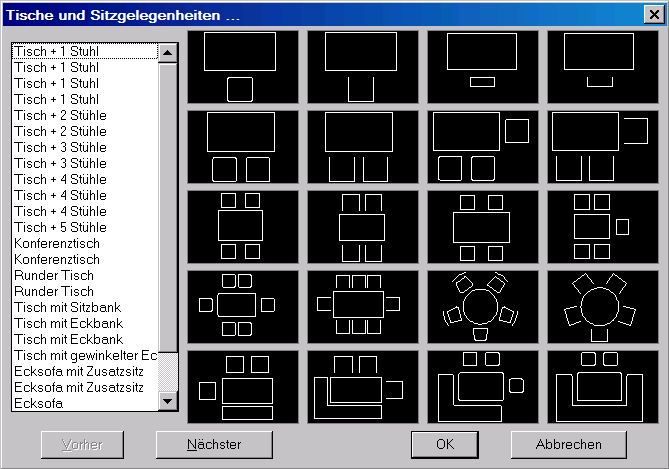Select the second 'Konferenztisch' list entry
Image resolution: width=669 pixels, height=469 pixels.
pos(85,259)
